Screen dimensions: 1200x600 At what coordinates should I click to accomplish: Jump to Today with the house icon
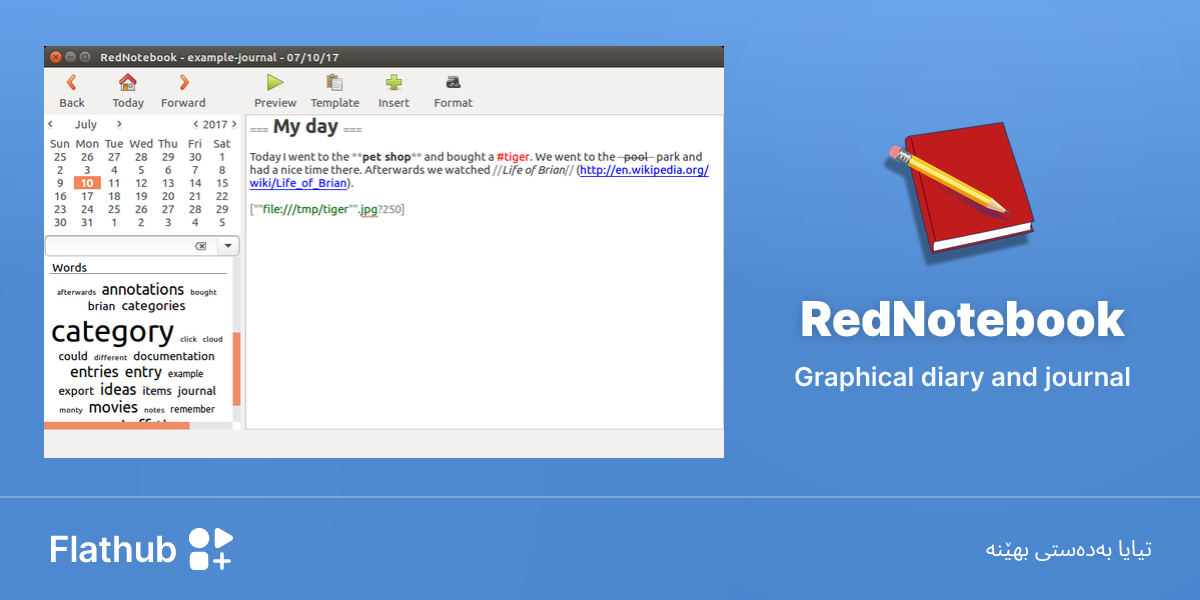pos(127,90)
